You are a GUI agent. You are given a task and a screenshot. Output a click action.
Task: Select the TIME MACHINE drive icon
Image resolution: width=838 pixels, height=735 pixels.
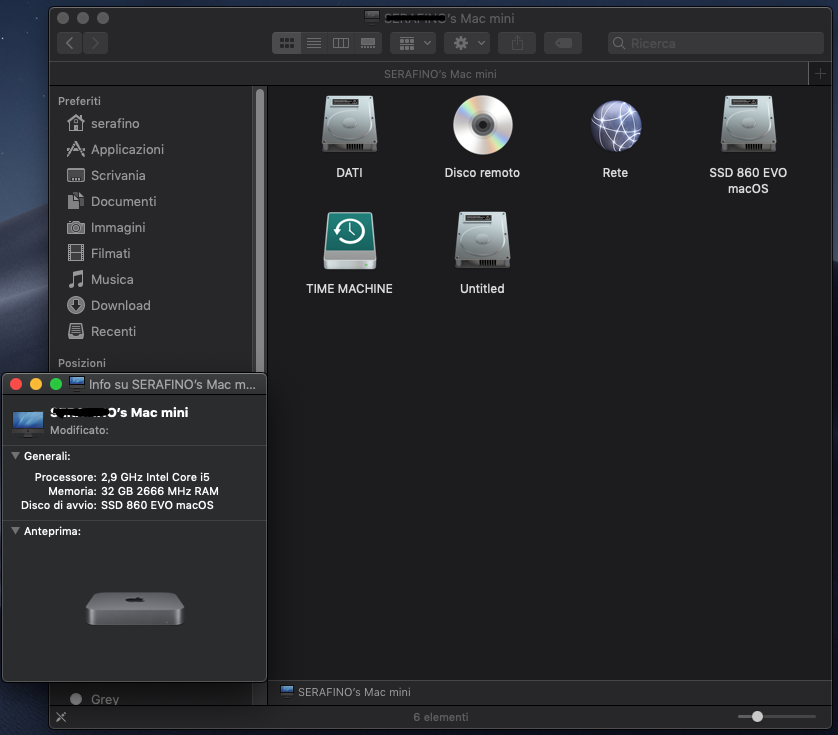[350, 241]
